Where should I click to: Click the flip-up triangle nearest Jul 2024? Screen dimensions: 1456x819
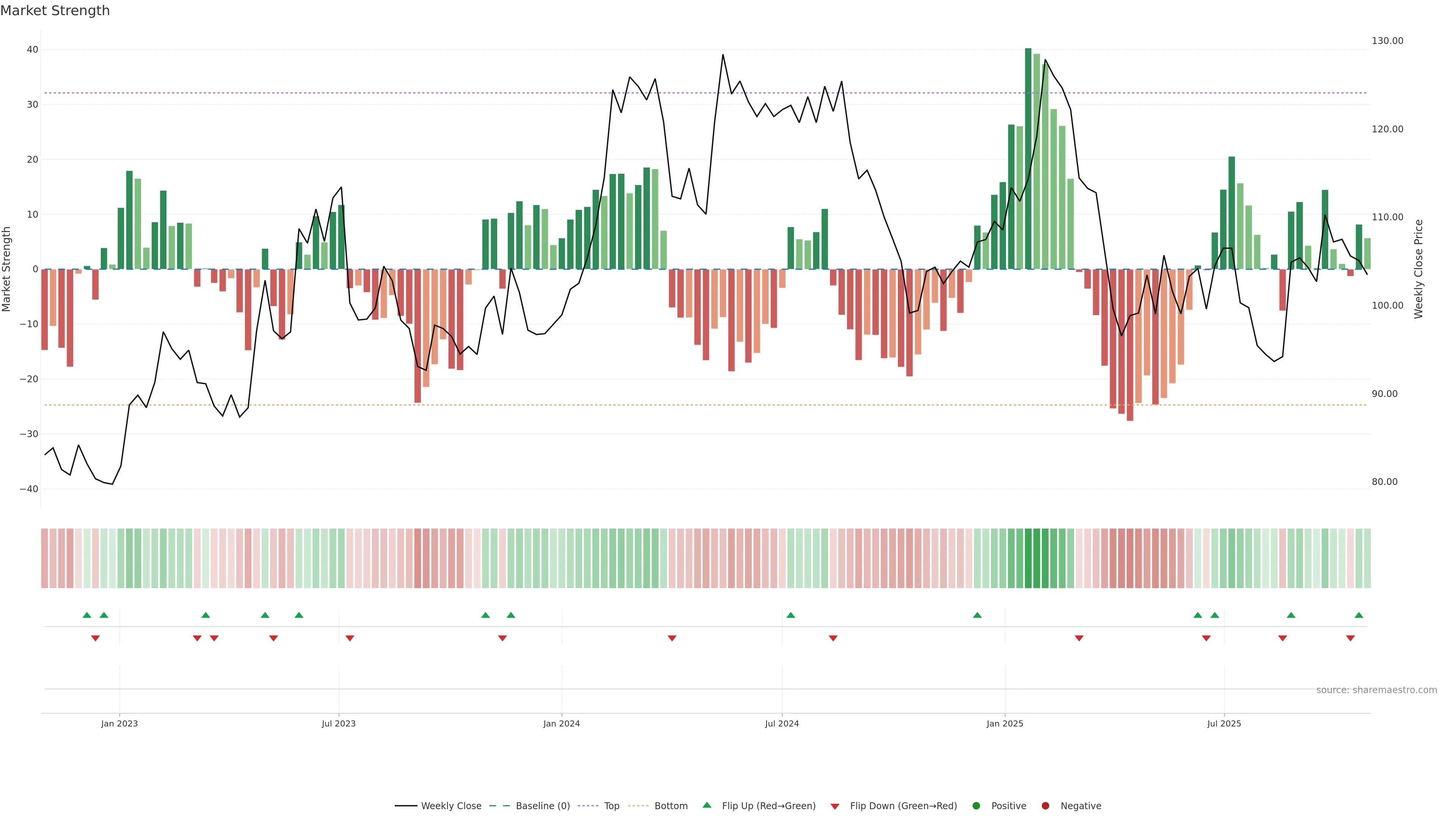pos(791,615)
